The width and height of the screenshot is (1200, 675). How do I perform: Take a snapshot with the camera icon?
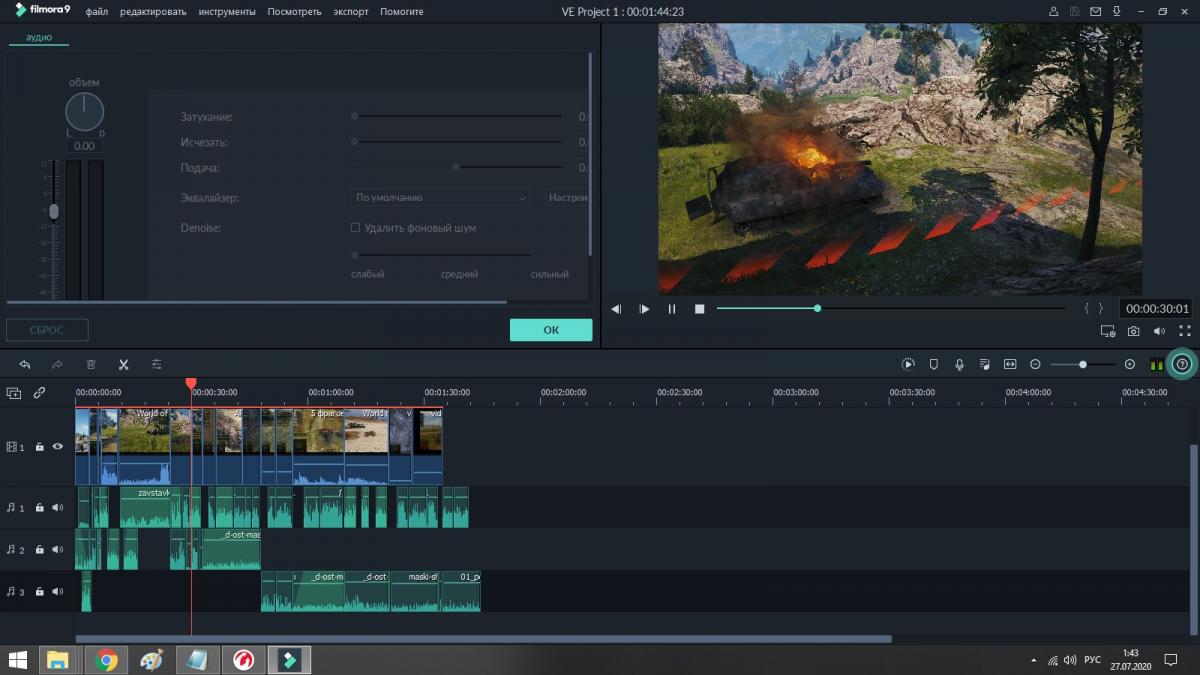(x=1133, y=331)
